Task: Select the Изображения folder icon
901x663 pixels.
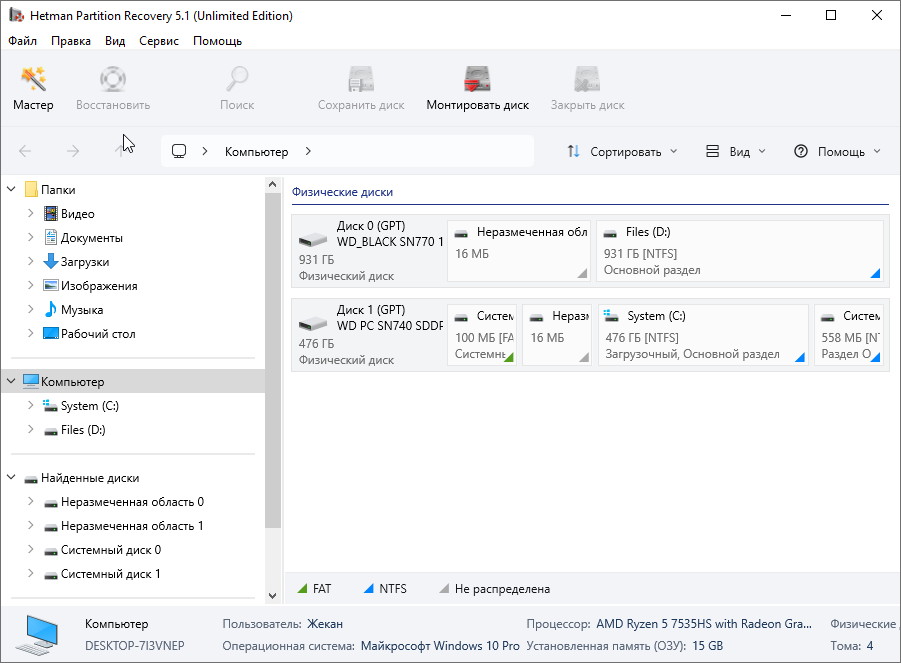Action: tap(51, 286)
